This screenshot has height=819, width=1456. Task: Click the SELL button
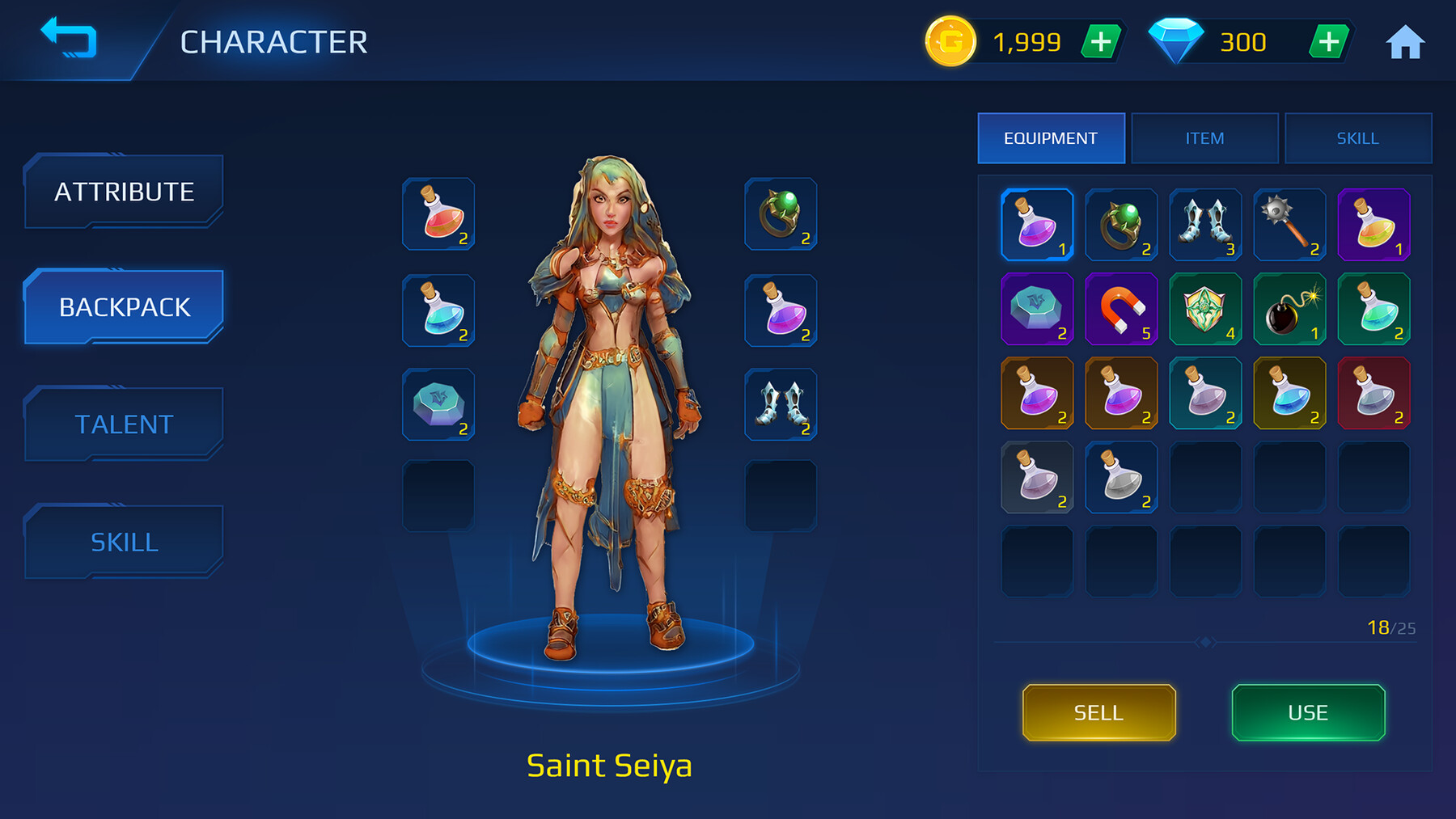point(1098,712)
